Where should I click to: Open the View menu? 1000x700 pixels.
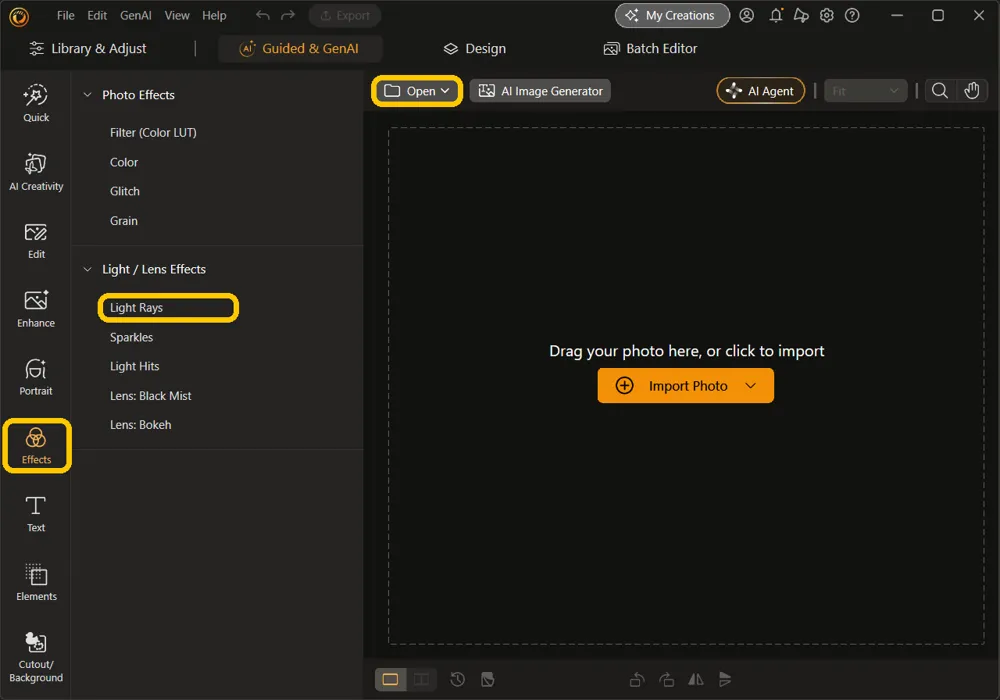click(177, 15)
